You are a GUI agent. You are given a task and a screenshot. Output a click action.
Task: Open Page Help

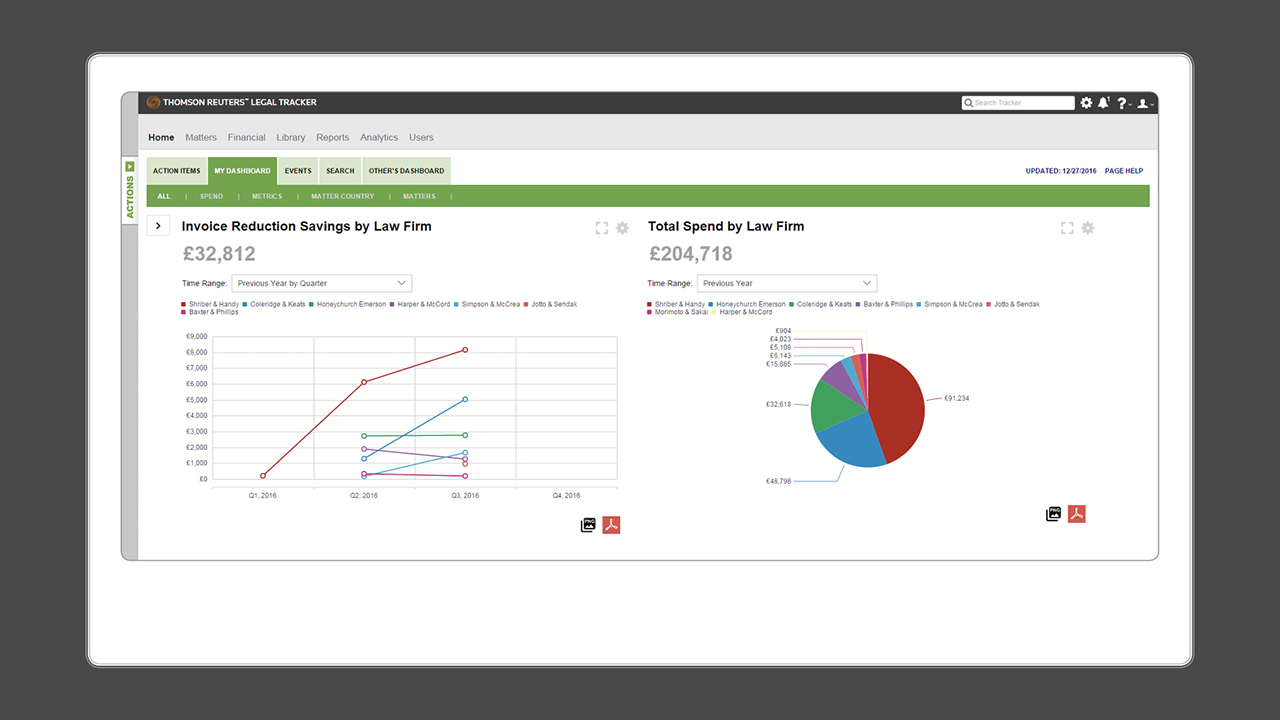click(x=1123, y=170)
